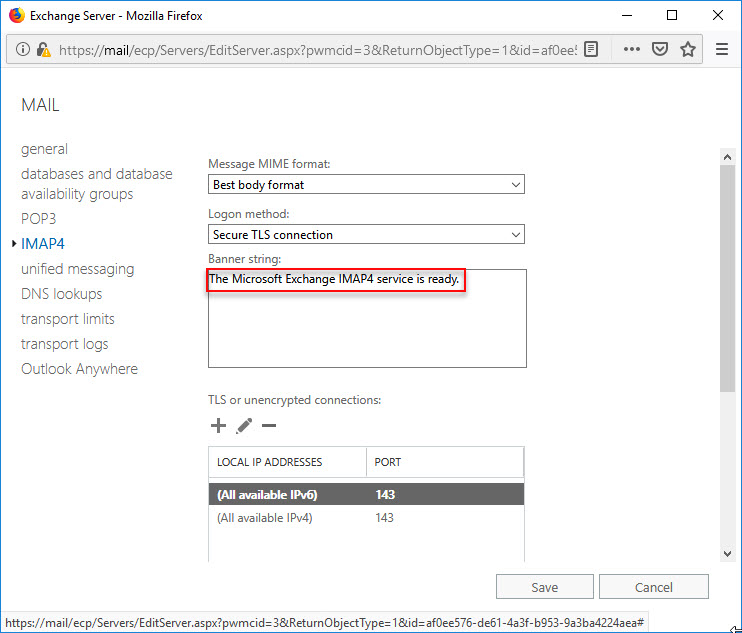Open the Logon method dropdown
The width and height of the screenshot is (742, 633).
(x=366, y=234)
